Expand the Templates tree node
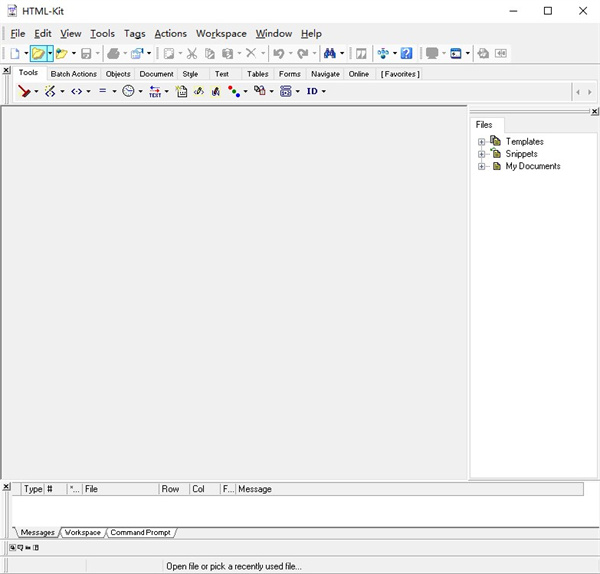The height and width of the screenshot is (574, 600). (x=482, y=142)
